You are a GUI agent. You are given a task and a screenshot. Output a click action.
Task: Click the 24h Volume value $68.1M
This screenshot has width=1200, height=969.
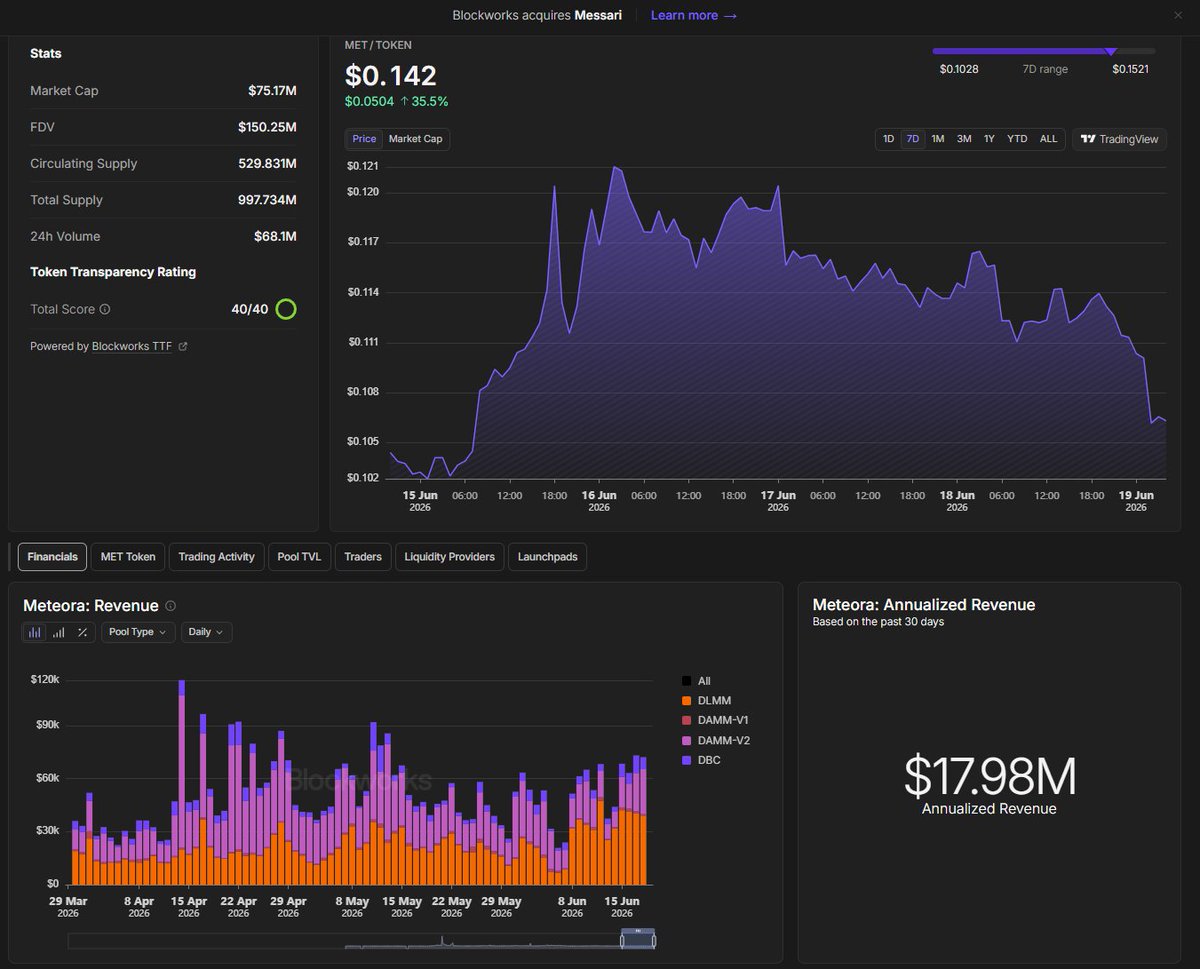[275, 237]
